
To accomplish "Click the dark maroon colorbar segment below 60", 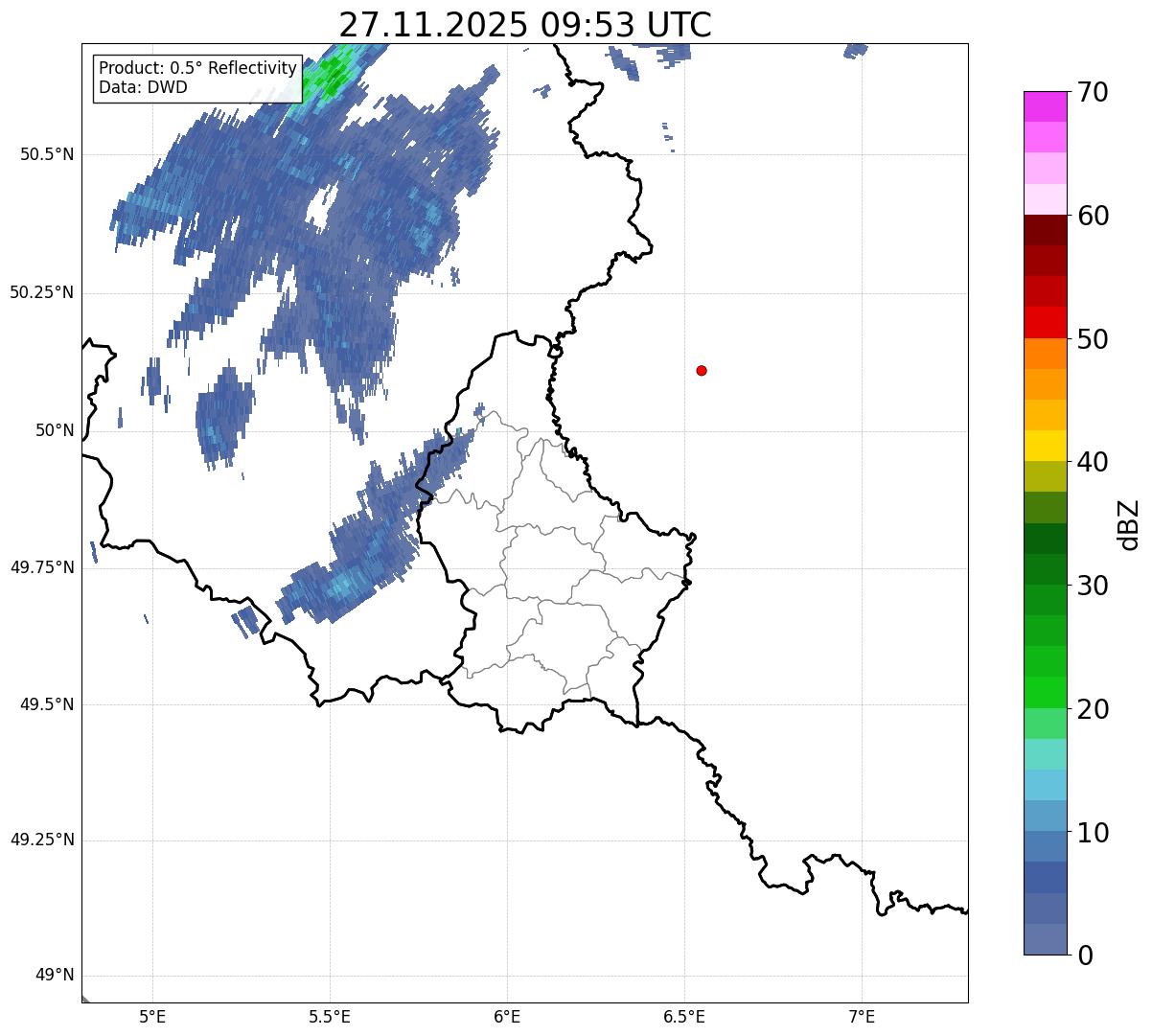I will 1046,230.
